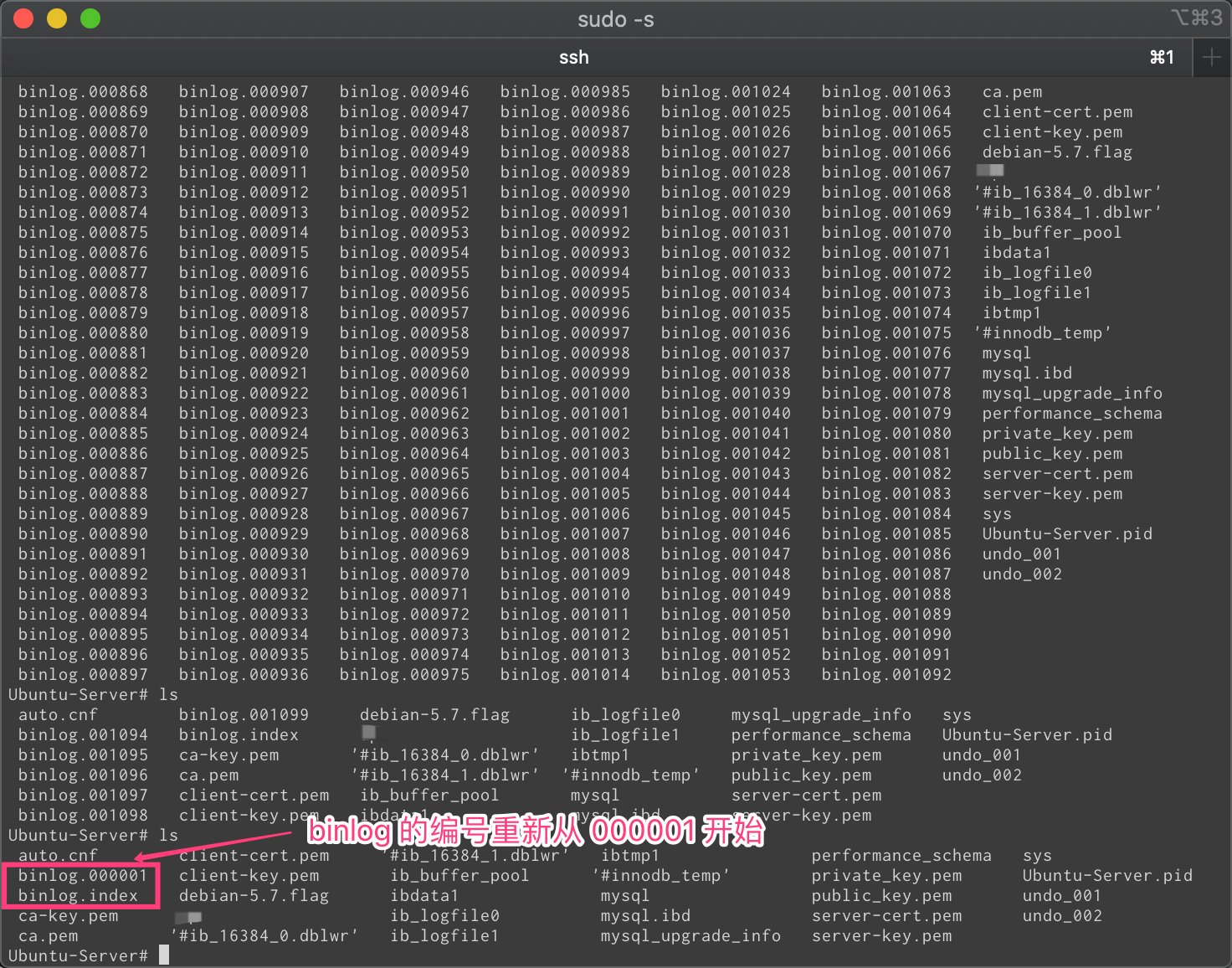Click the binlog.001069 name
Image resolution: width=1232 pixels, height=968 pixels.
coord(886,212)
